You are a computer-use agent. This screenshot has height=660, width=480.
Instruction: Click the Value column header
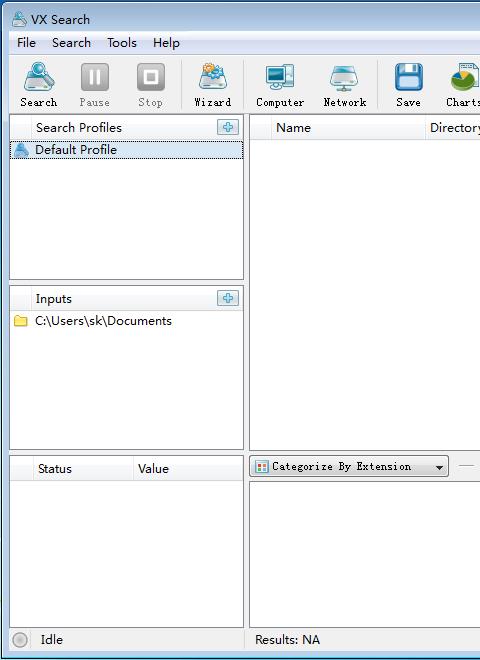(188, 468)
